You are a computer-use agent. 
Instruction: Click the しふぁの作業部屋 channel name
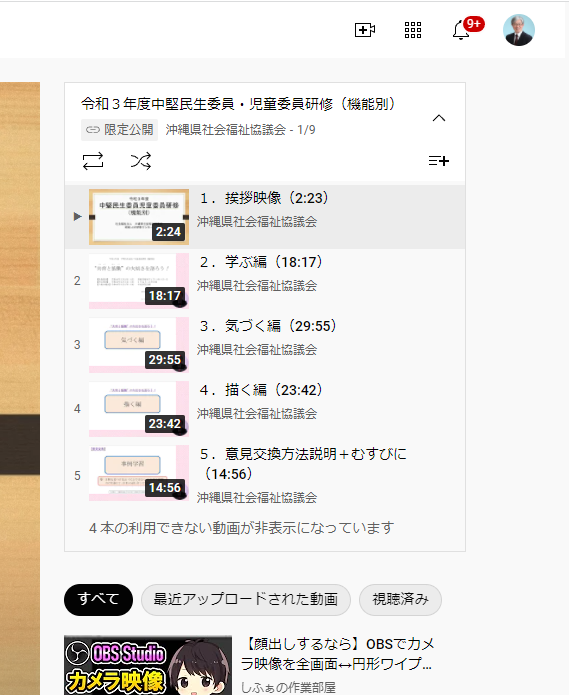(288, 687)
